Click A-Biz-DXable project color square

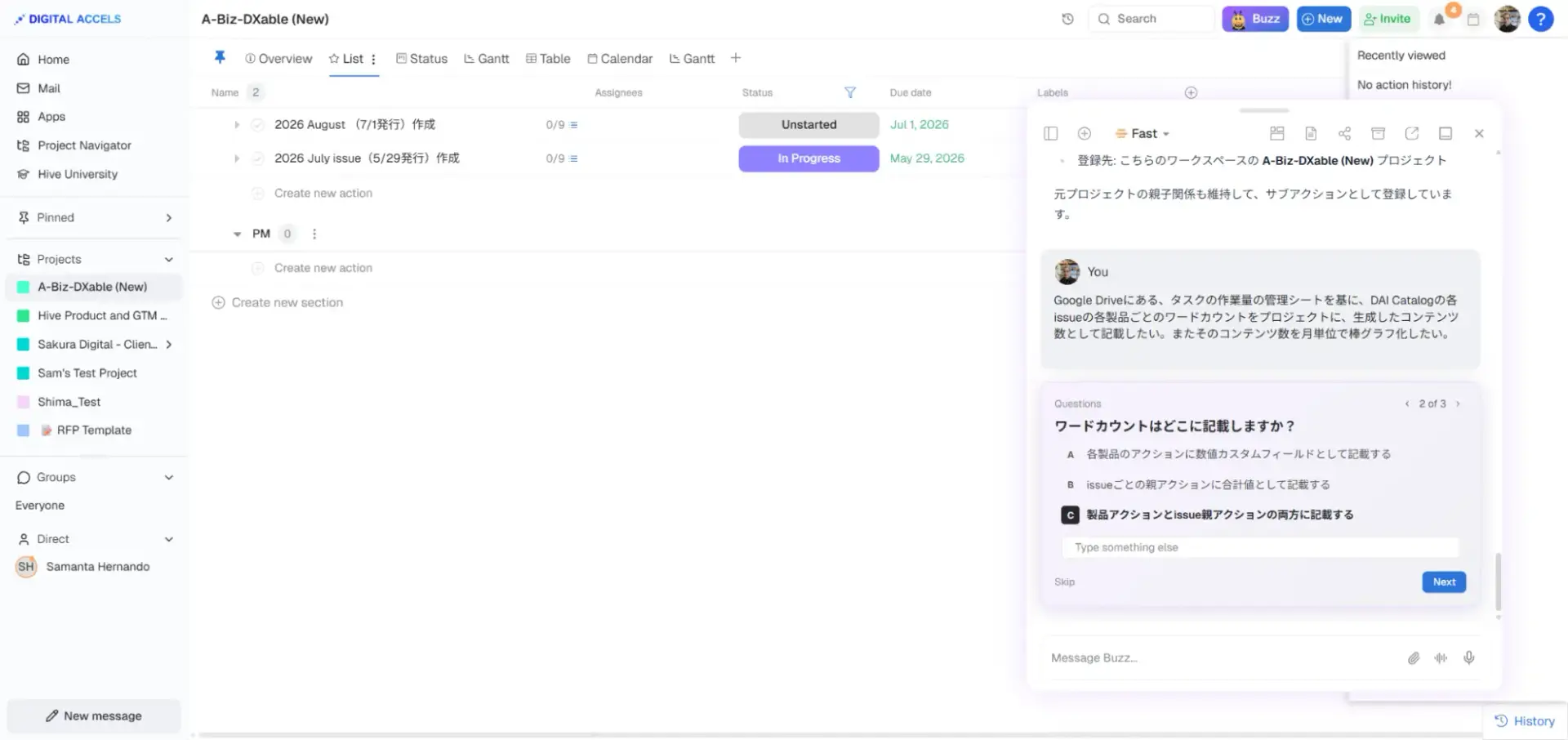tap(24, 288)
